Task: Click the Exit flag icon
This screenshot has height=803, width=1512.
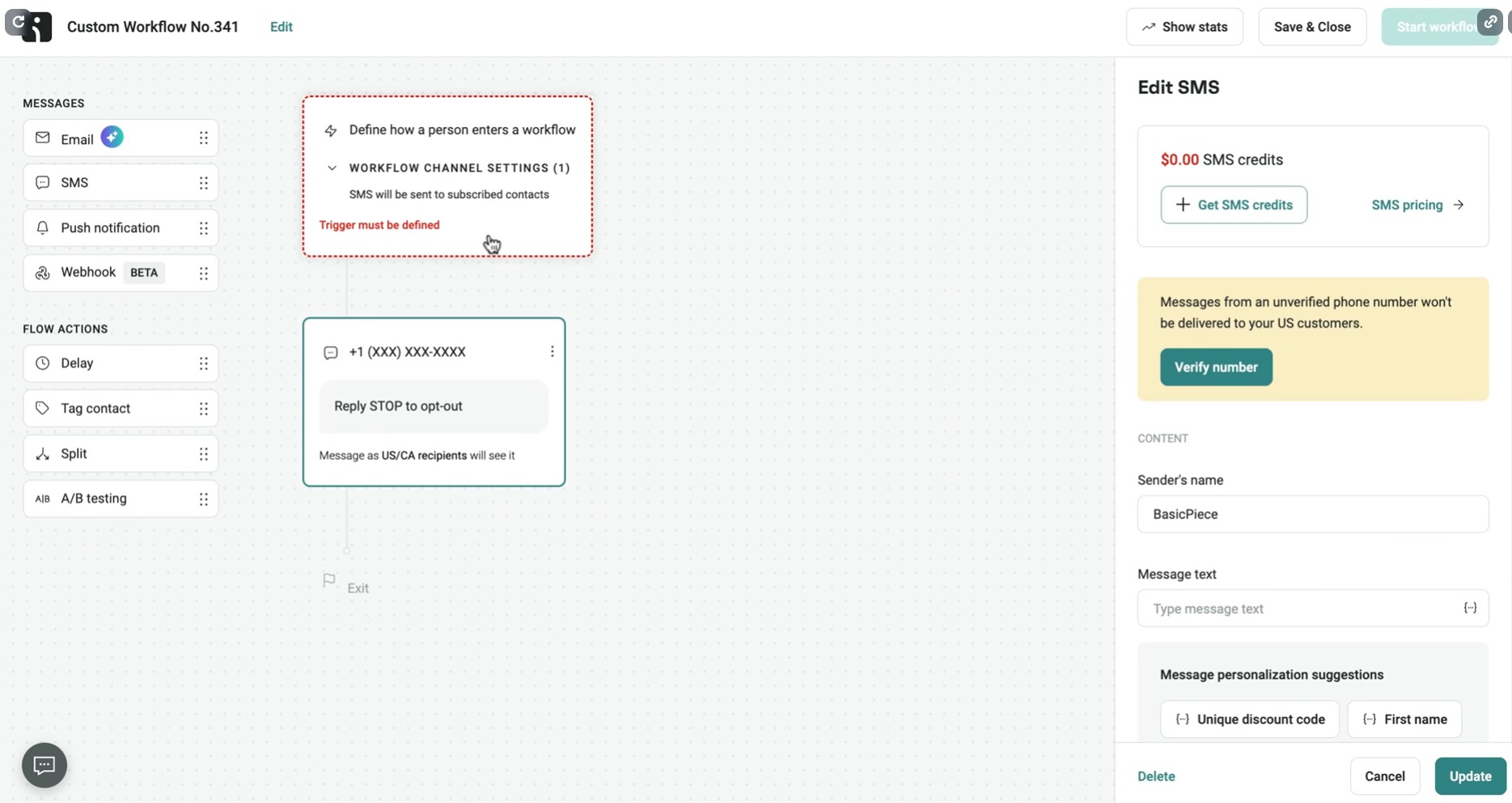Action: [x=328, y=580]
